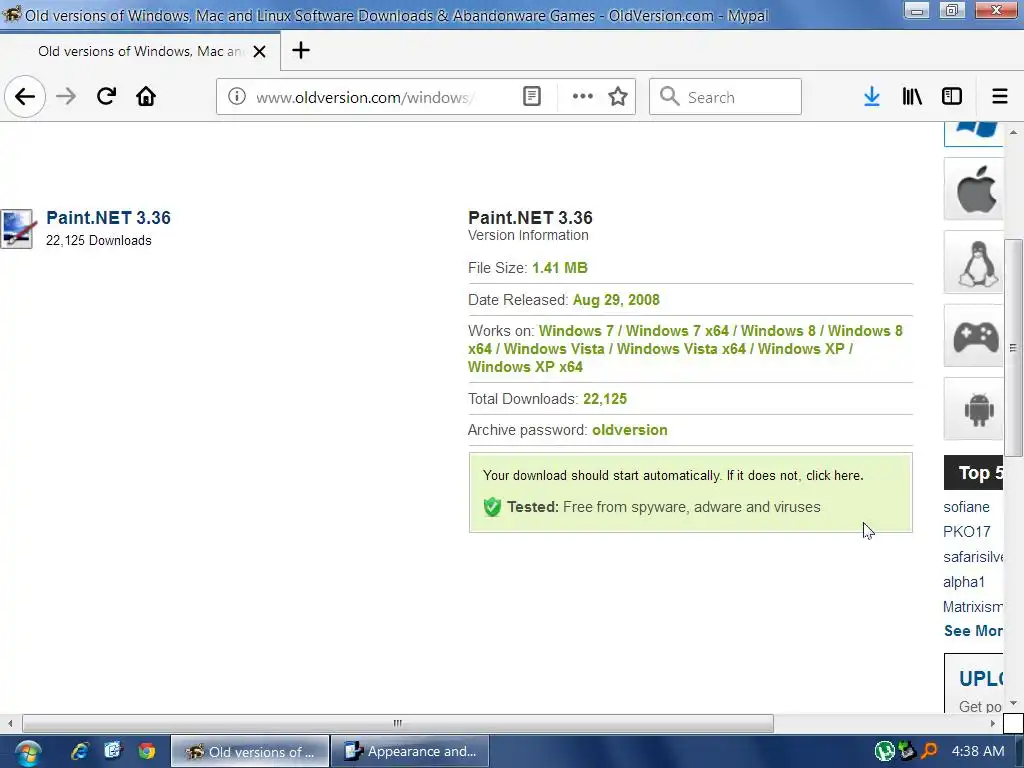Open the Windows logo category icon
This screenshot has width=1024, height=768.
974,133
